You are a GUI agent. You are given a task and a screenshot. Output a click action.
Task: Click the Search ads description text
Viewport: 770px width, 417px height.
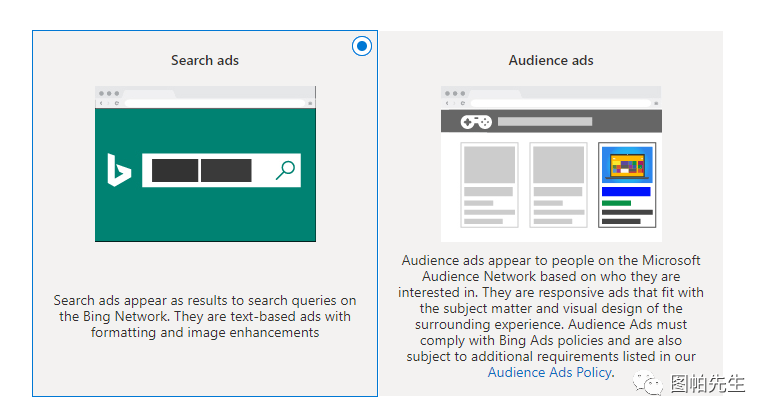point(205,316)
